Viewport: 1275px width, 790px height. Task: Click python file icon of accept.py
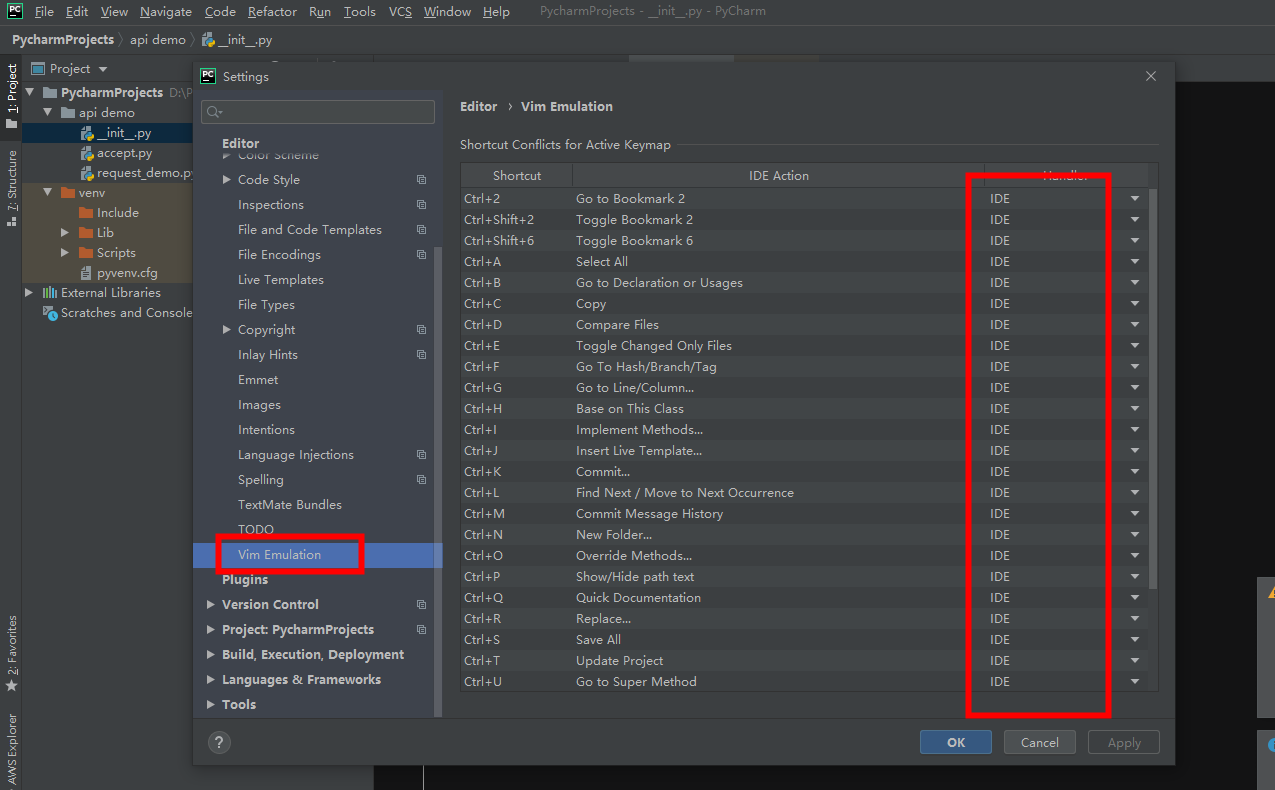[x=87, y=153]
